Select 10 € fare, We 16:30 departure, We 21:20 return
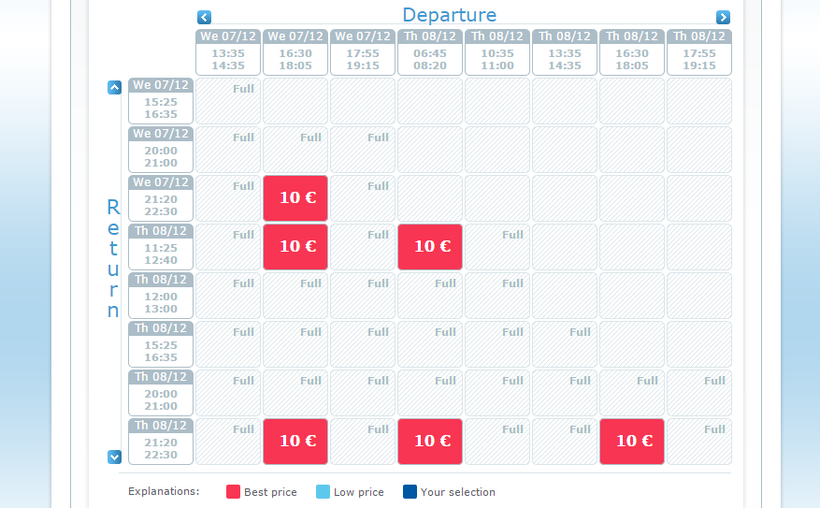820x508 pixels. pyautogui.click(x=295, y=198)
